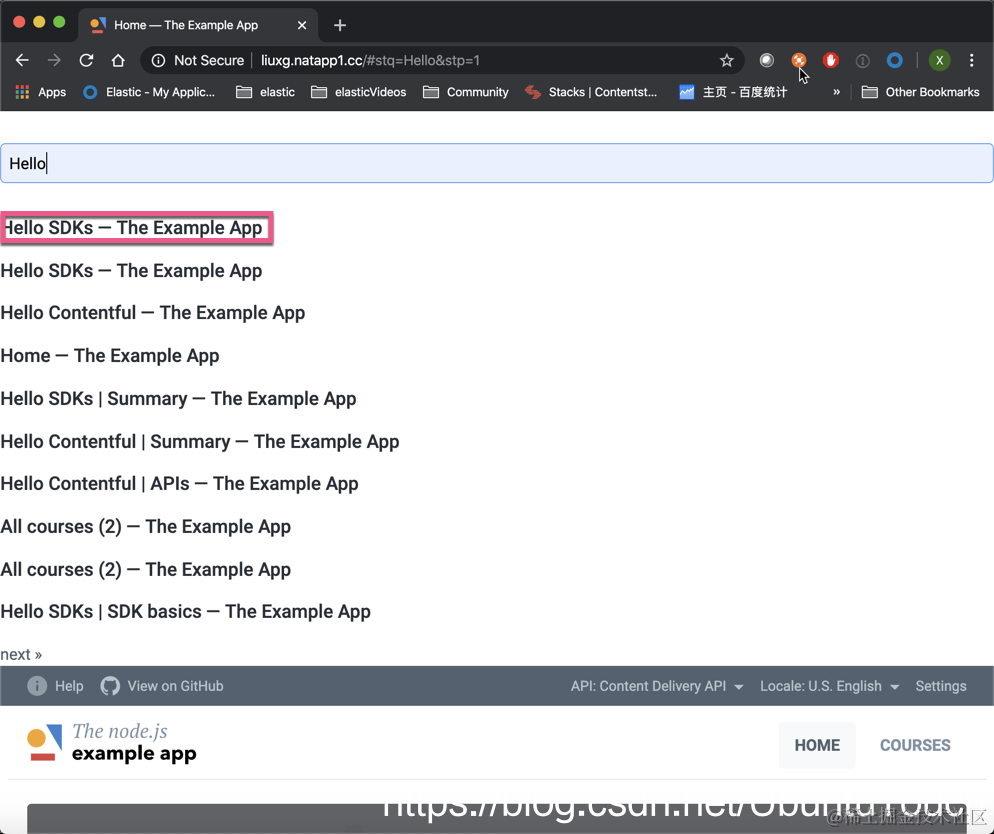This screenshot has height=834, width=994.
Task: Open the second All courses (2) result
Action: [146, 570]
